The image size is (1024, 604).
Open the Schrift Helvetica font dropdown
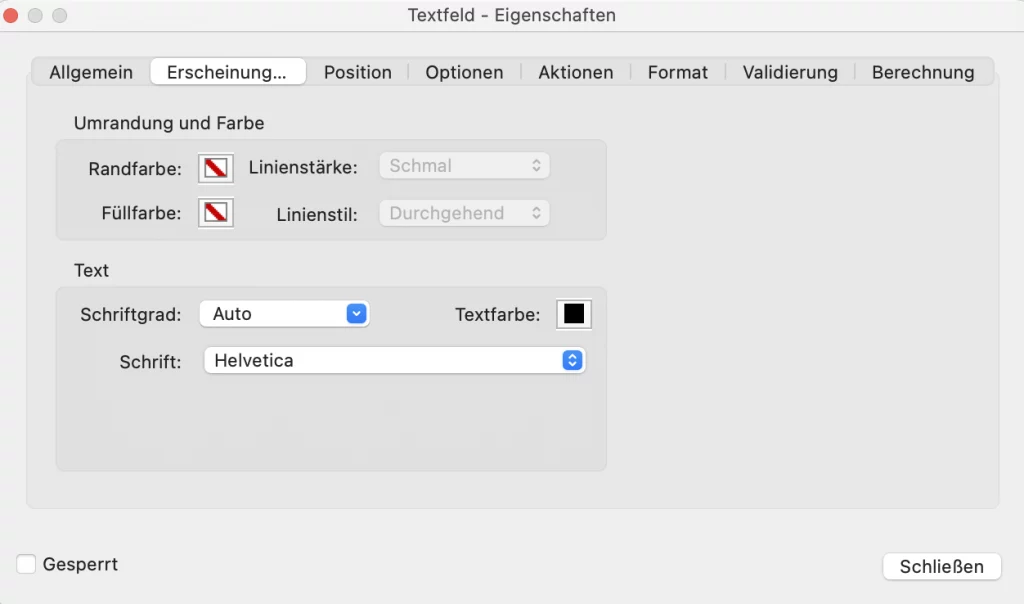tap(394, 361)
